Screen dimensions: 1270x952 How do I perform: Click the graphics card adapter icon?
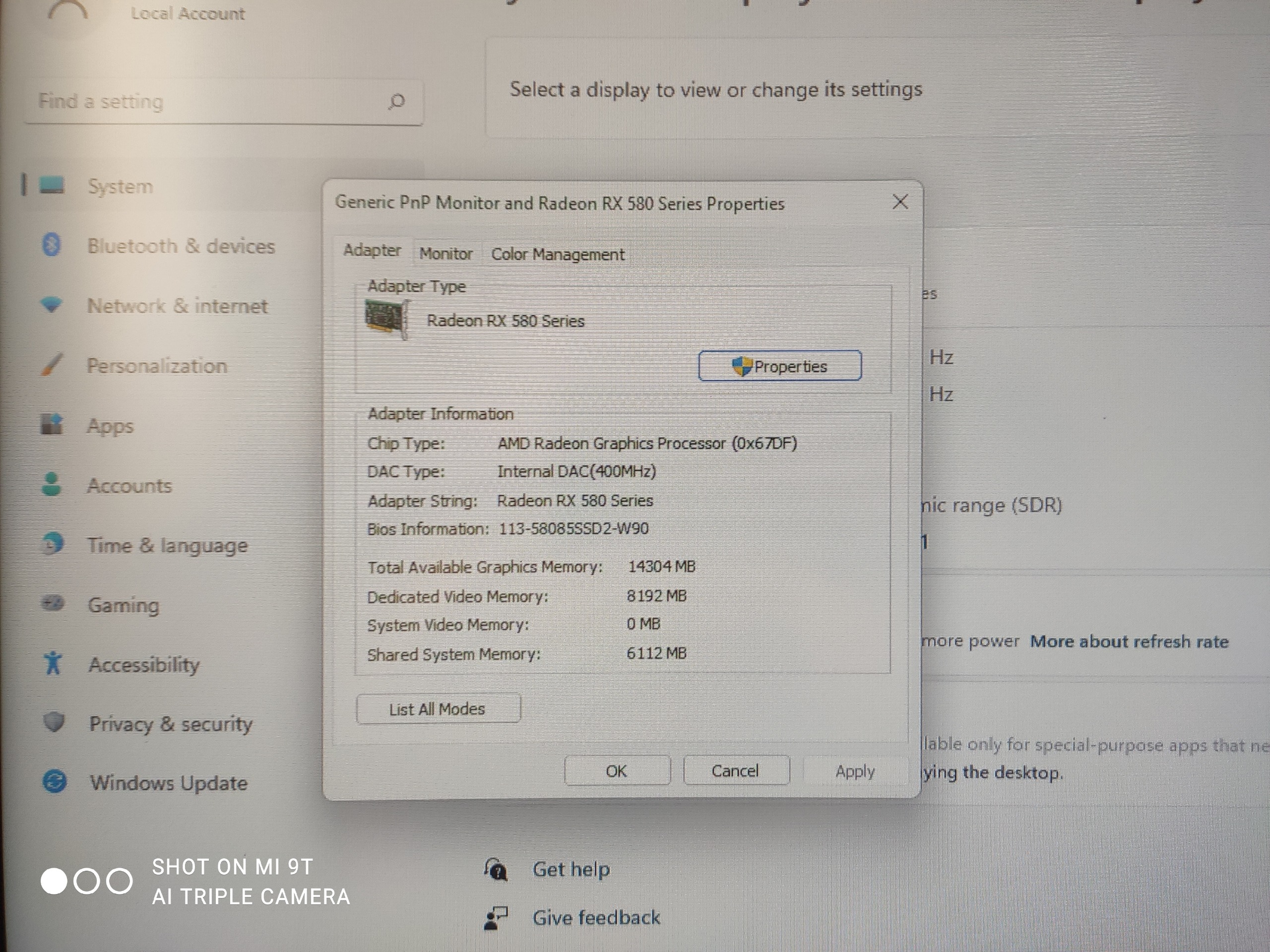pyautogui.click(x=387, y=319)
